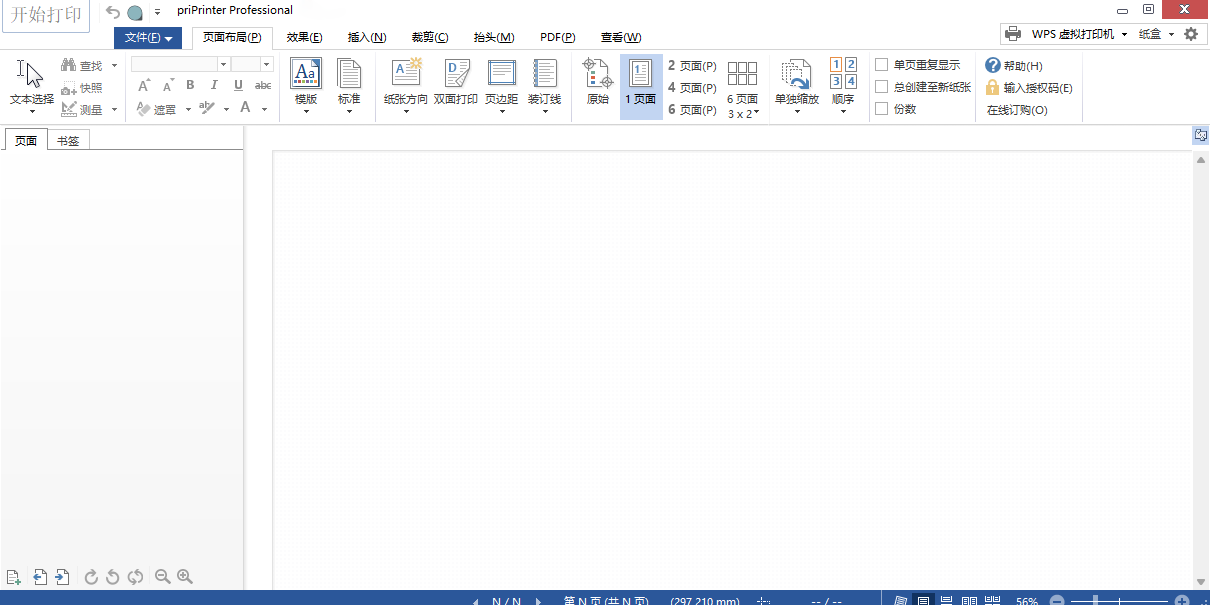Screen dimensions: 1210x605
Task: Open the 在线订购(O) online order link
Action: (1017, 110)
